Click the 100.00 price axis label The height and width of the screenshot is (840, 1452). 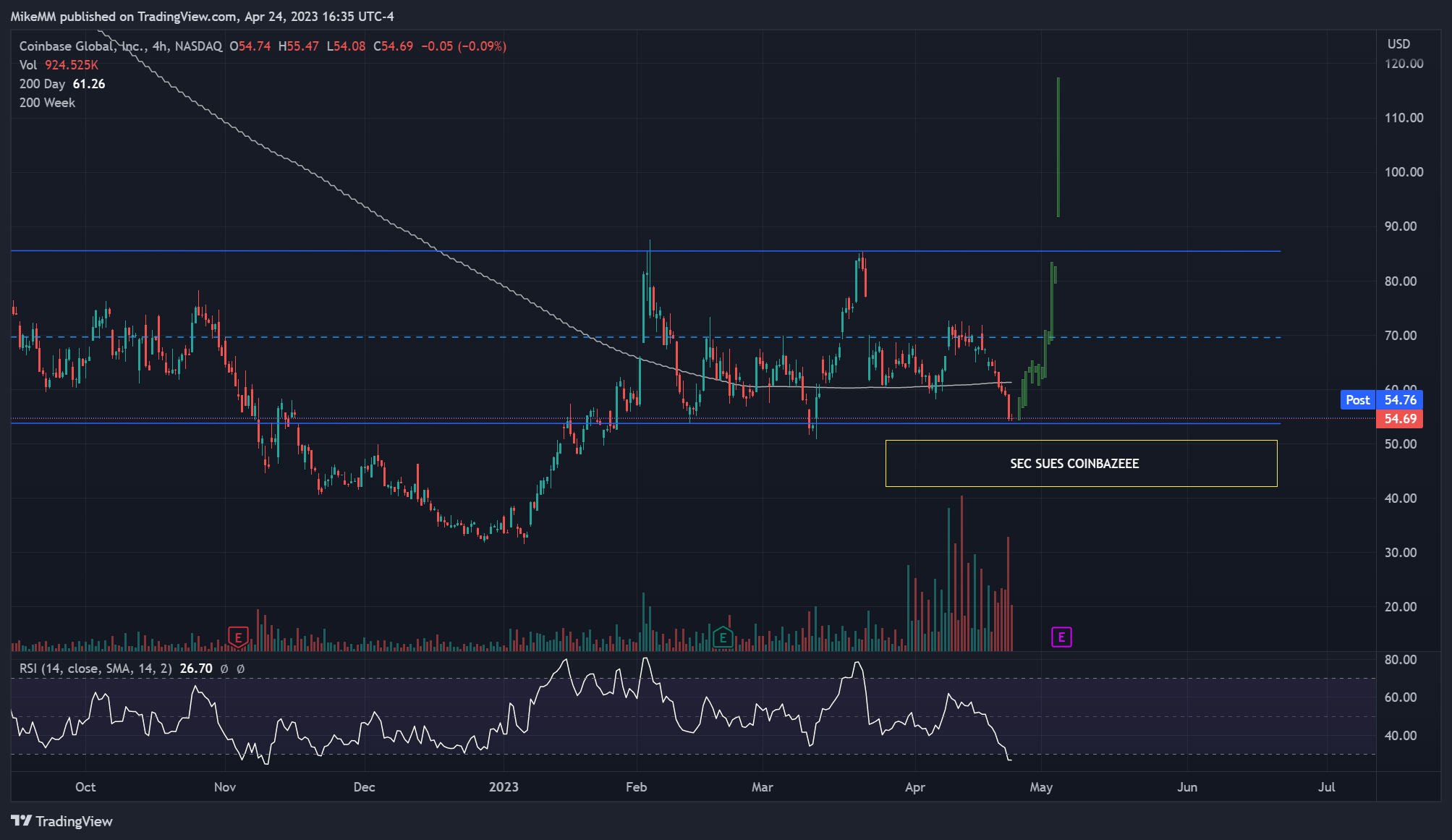(1404, 172)
